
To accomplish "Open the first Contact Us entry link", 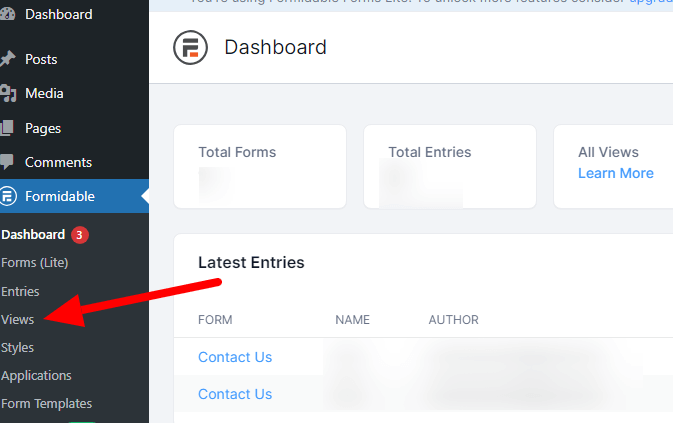I will 235,357.
